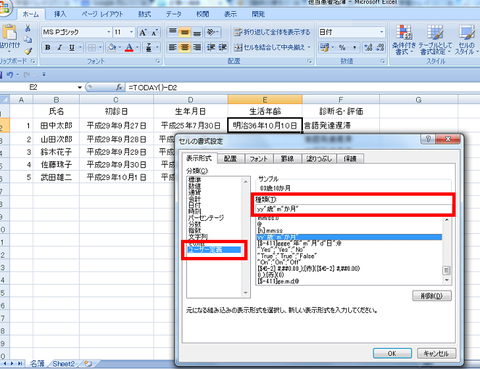Click the Paste clipboard icon
The width and height of the screenshot is (480, 369).
[9, 32]
